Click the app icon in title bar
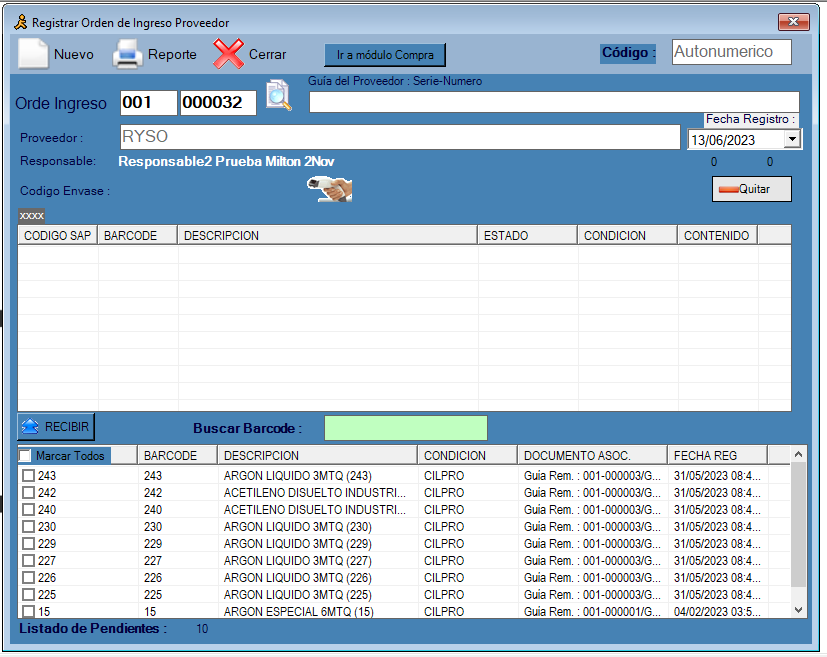The image size is (827, 657). [21, 22]
